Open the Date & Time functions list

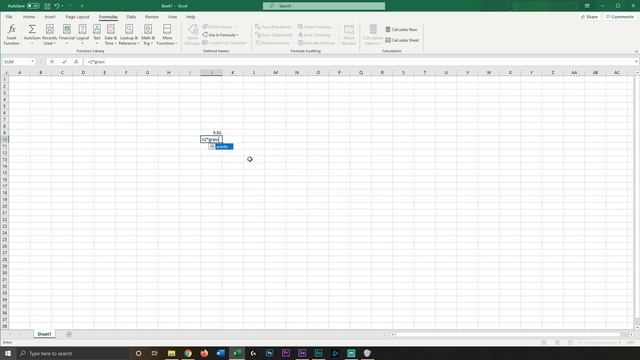[x=111, y=34]
